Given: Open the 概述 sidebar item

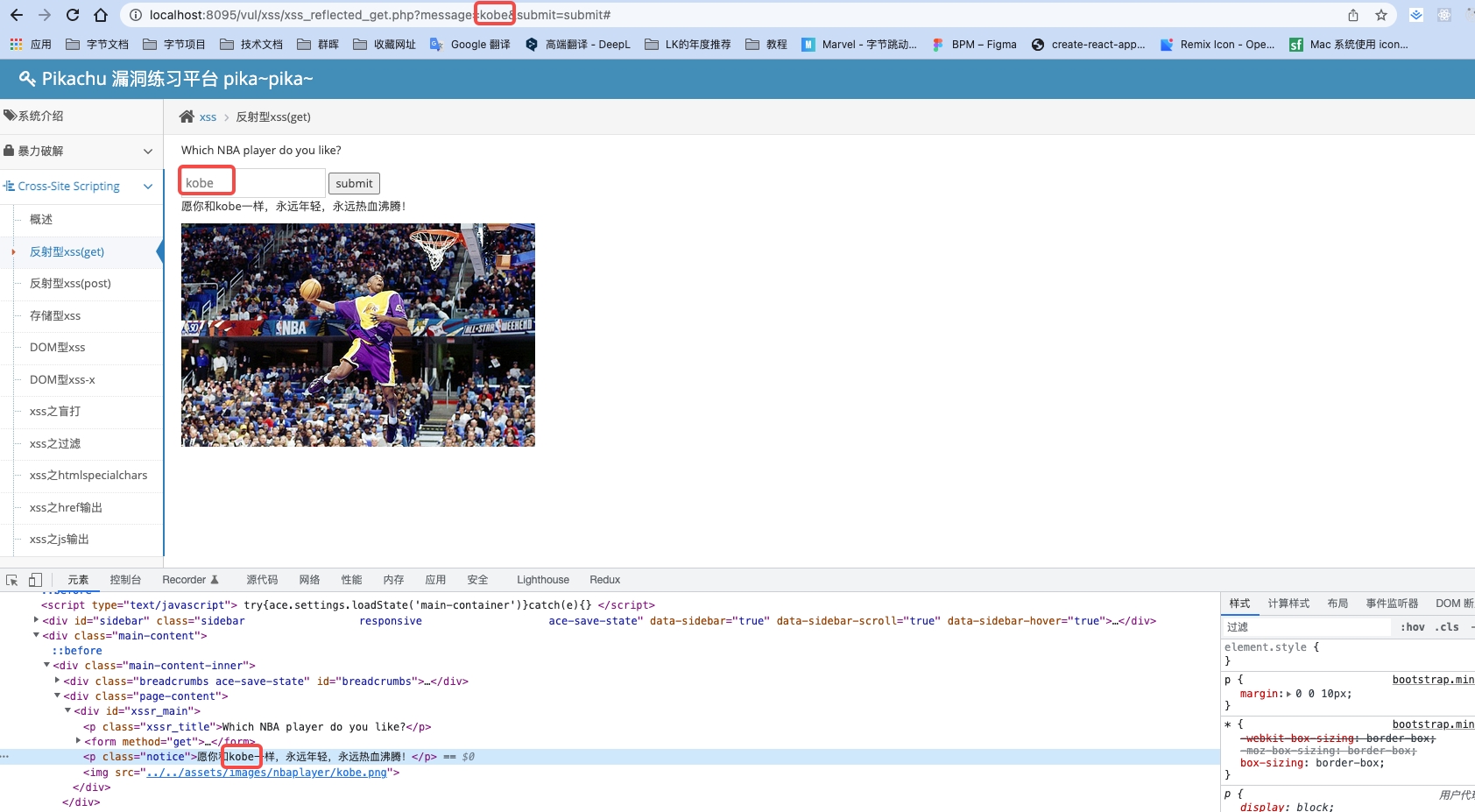Looking at the screenshot, I should click(x=41, y=220).
